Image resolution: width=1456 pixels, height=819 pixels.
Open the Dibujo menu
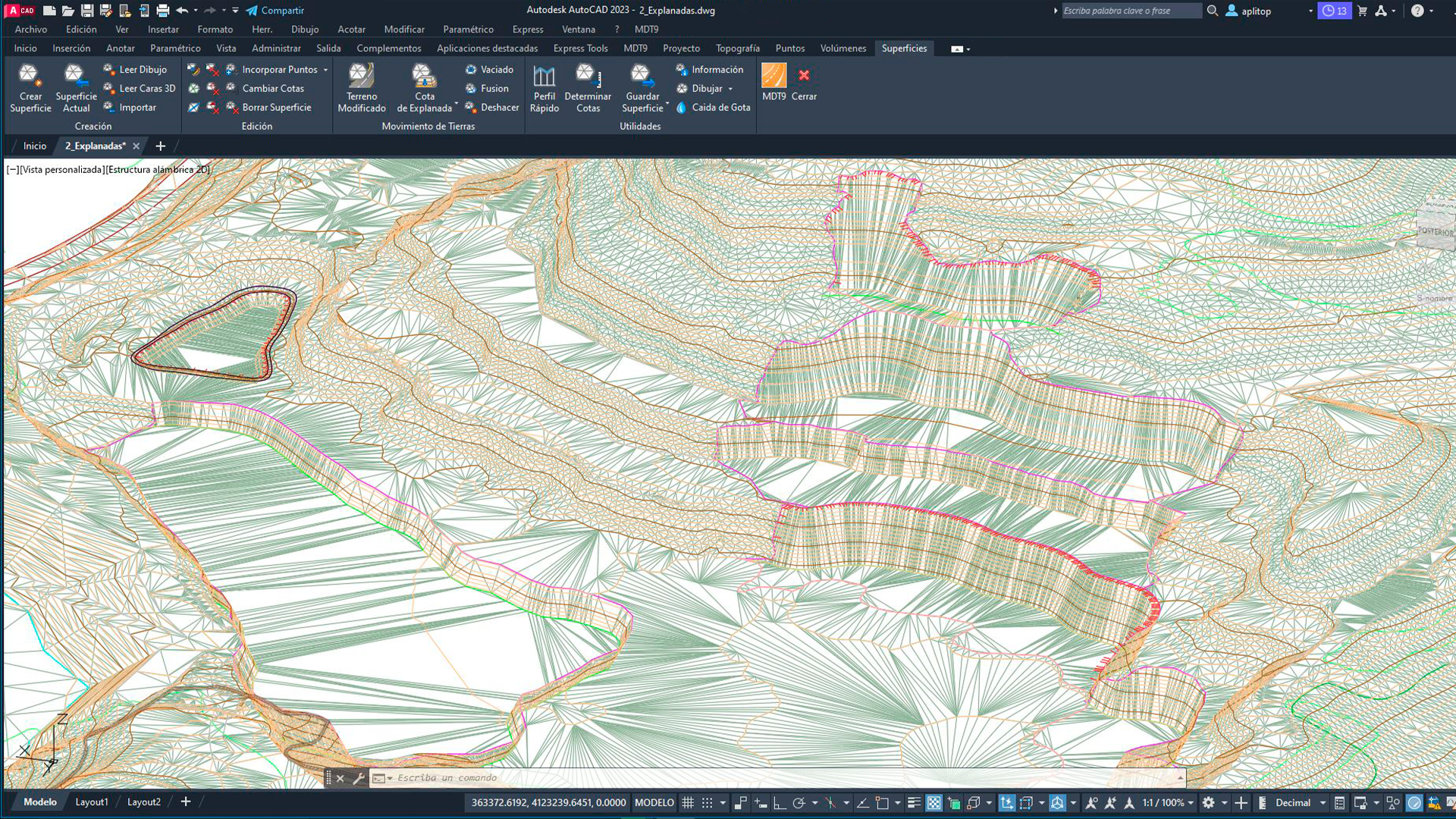305,30
